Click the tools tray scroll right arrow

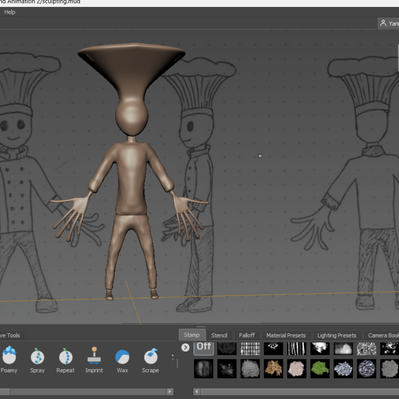170,391
